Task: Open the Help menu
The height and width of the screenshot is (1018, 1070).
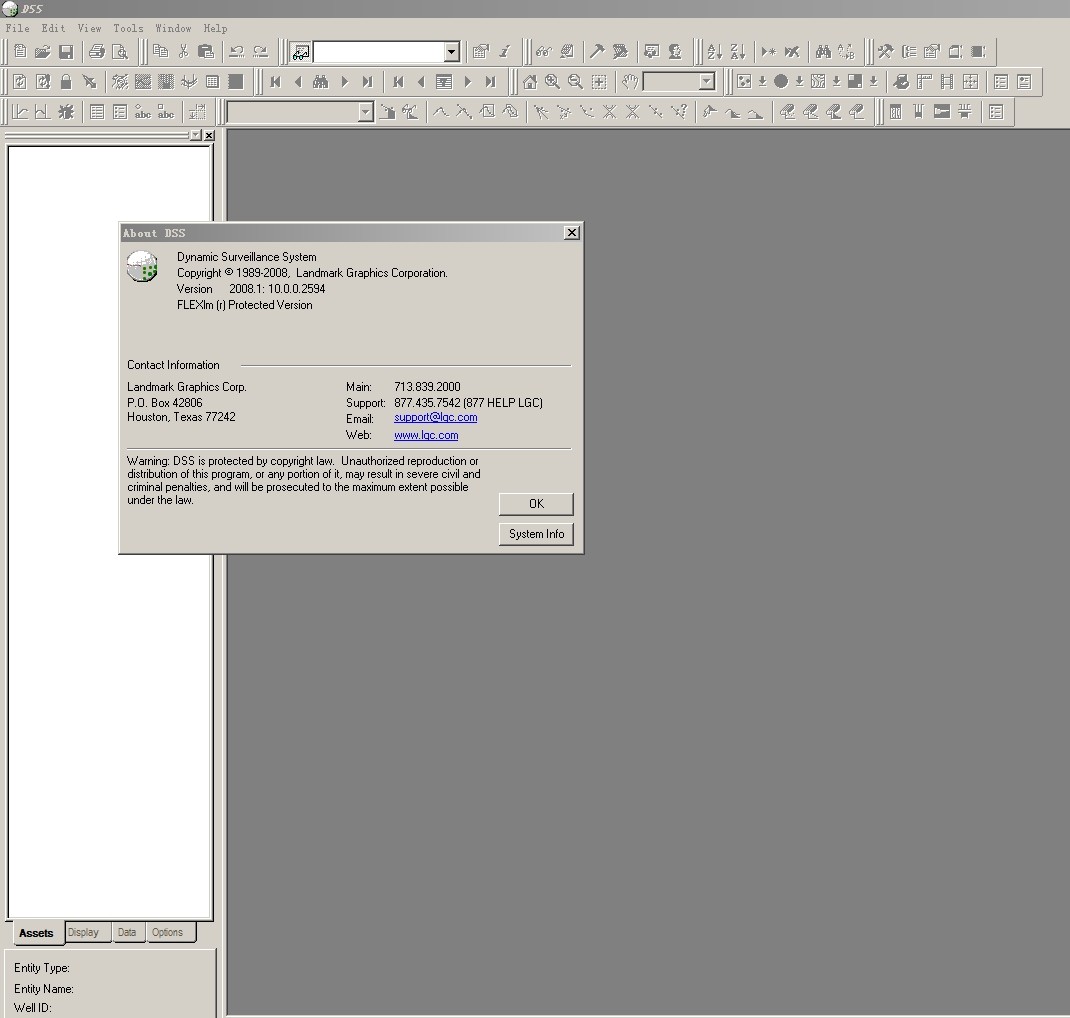Action: tap(216, 28)
